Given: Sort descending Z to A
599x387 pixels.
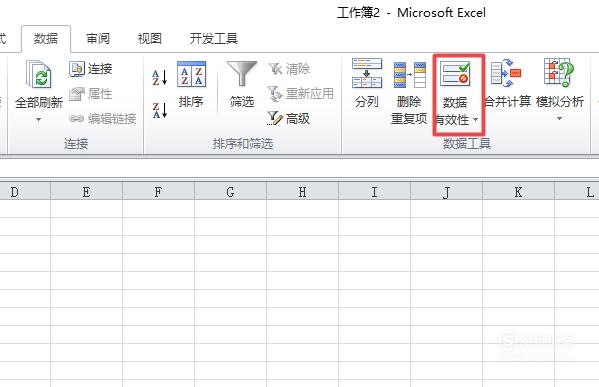Looking at the screenshot, I should pos(159,110).
